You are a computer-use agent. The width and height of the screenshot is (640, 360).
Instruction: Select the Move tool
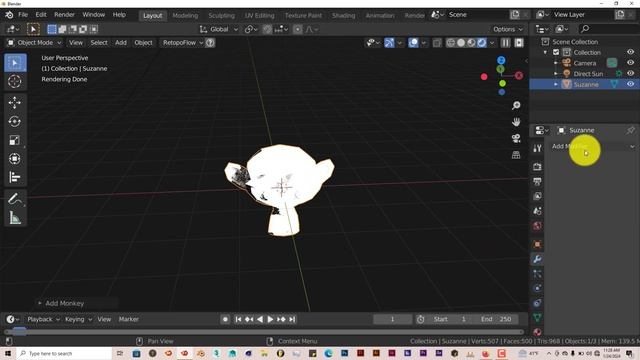[x=15, y=102]
